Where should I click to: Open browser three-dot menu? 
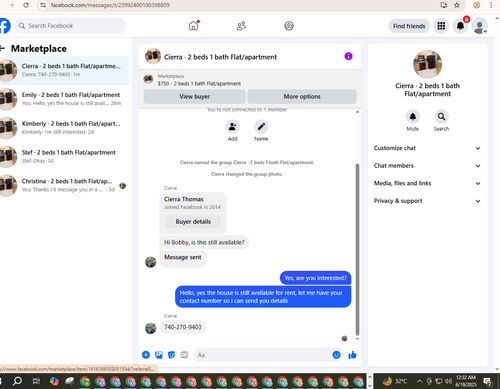491,5
